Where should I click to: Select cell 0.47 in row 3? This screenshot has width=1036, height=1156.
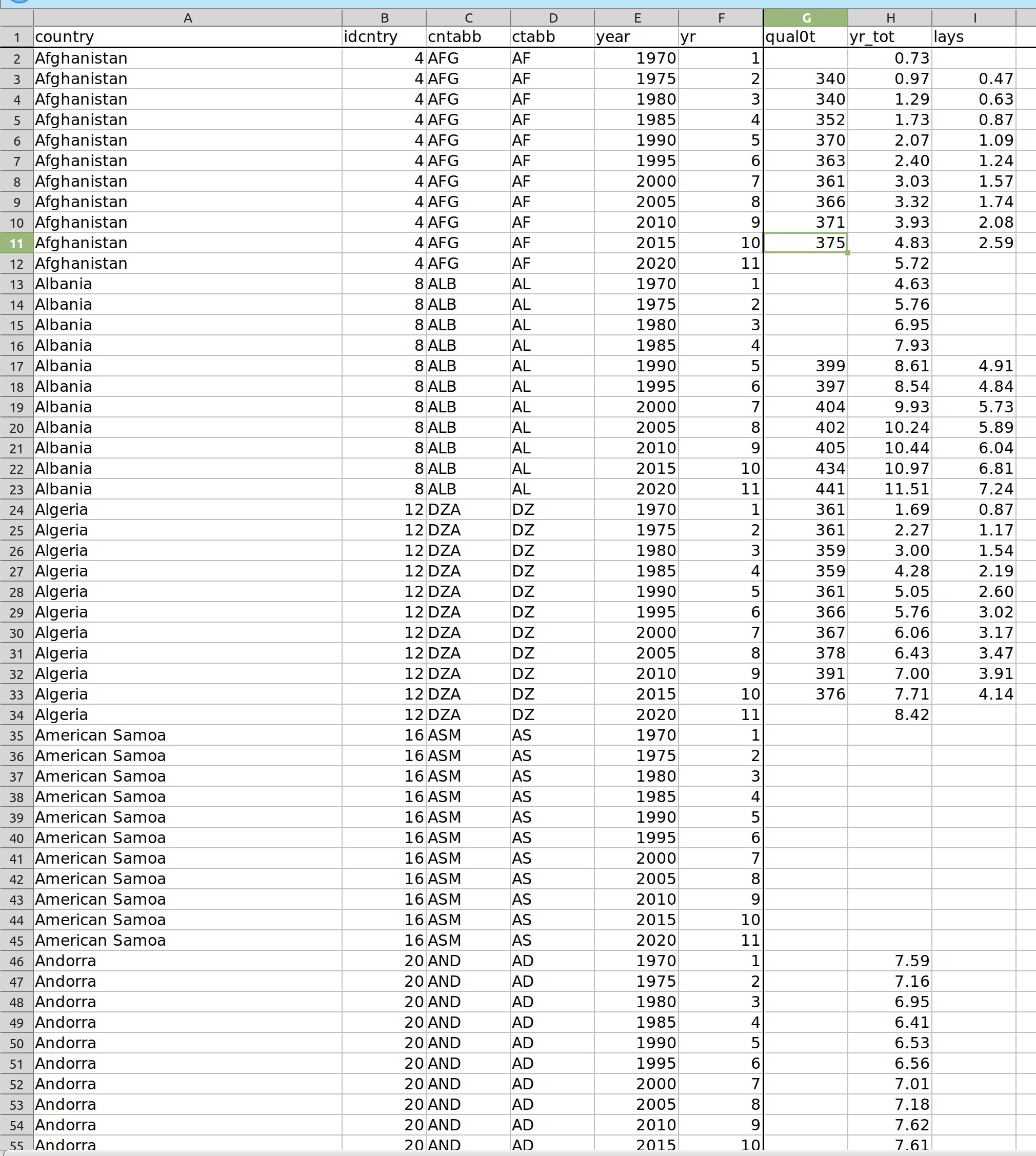click(x=974, y=79)
